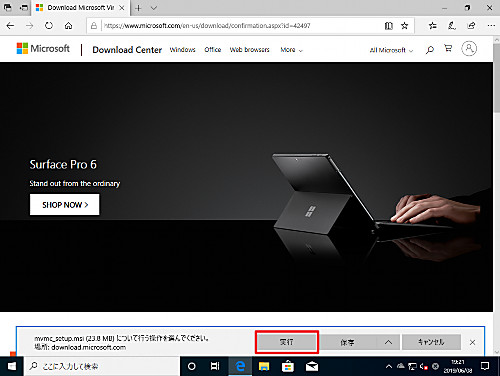Viewport: 500px width, 376px height.
Task: Open the tab preview dropdown arrow
Action: [x=154, y=8]
